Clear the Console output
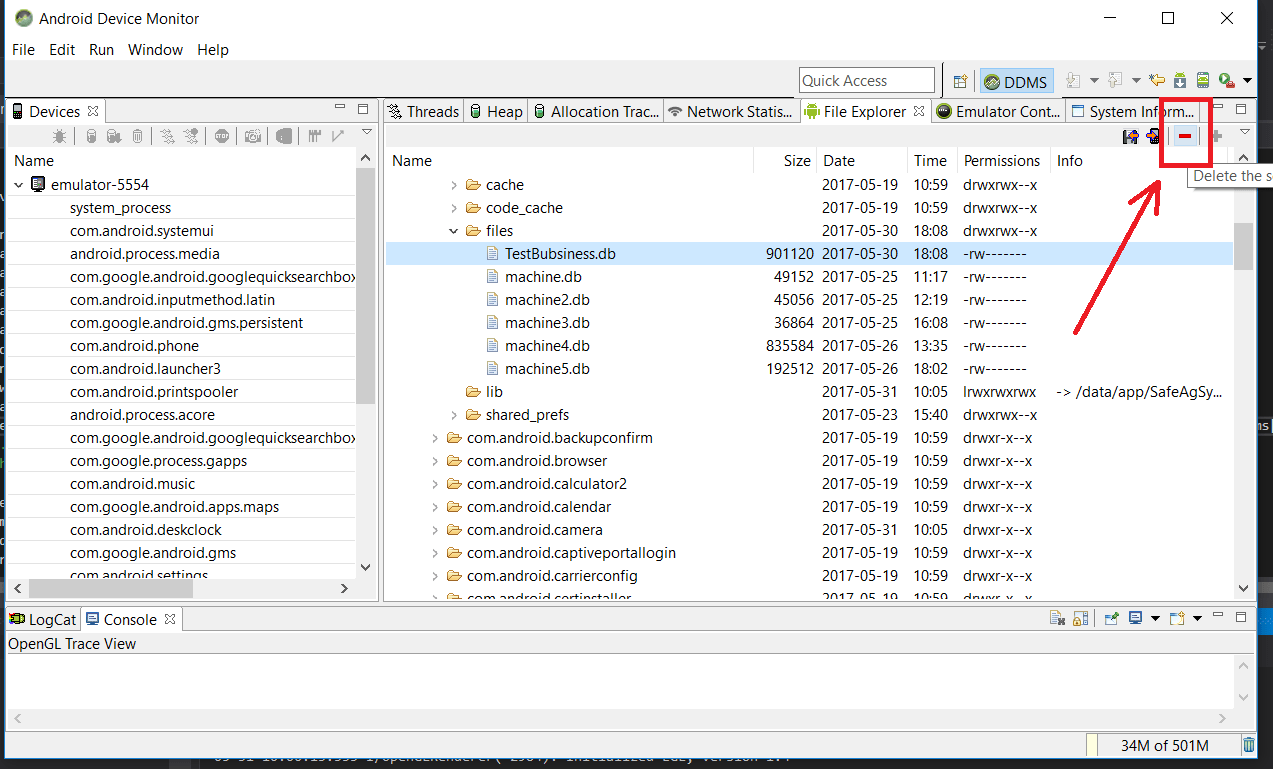 tap(1057, 618)
